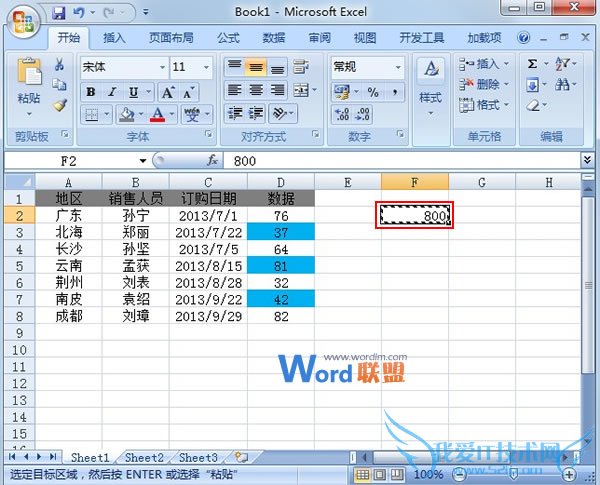Click the phonetic guide wén icon
The image size is (600, 485).
tap(192, 114)
